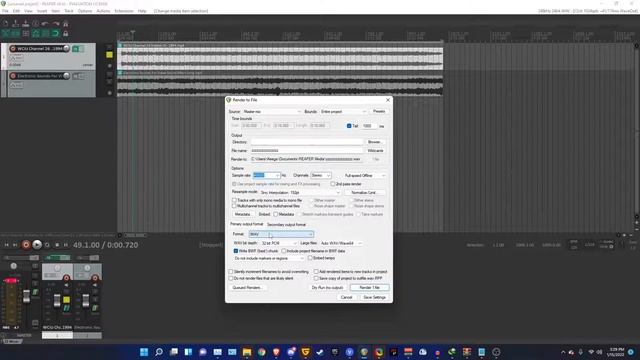
Task: Toggle auto-crossfade toolbar icon
Action: point(6,33)
